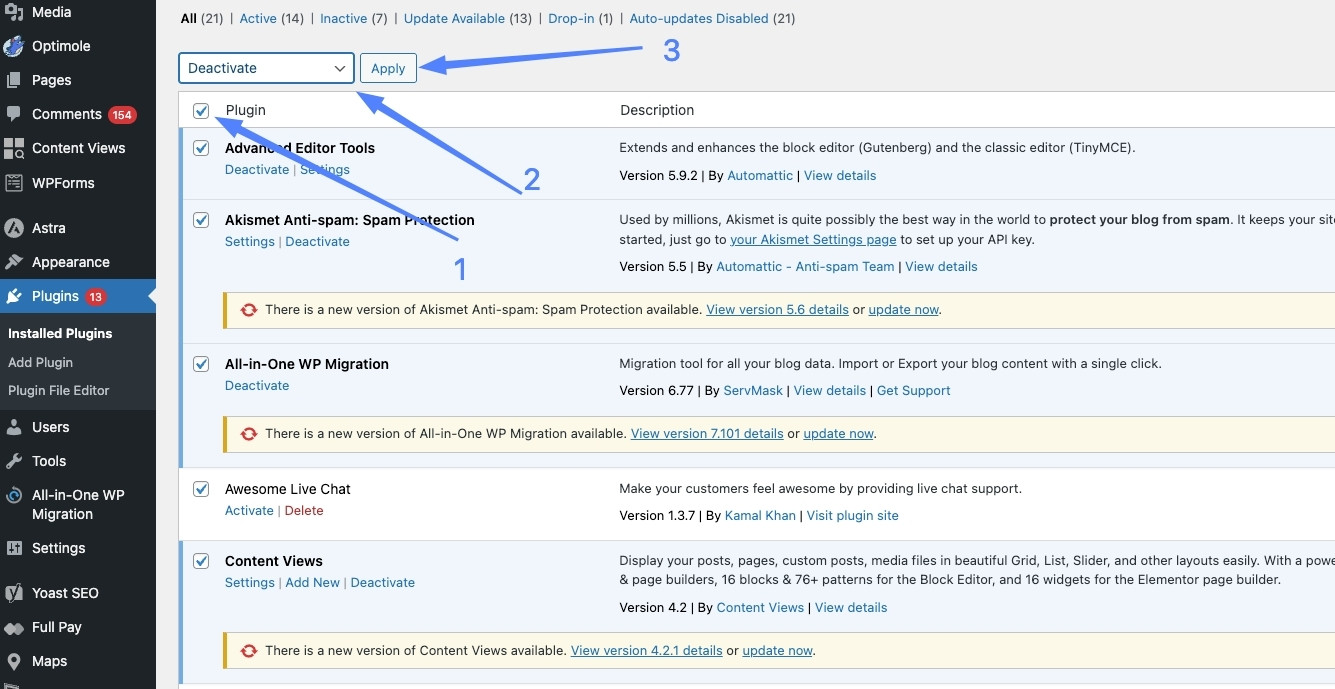Activate the Awesome Live Chat plugin

click(x=249, y=511)
